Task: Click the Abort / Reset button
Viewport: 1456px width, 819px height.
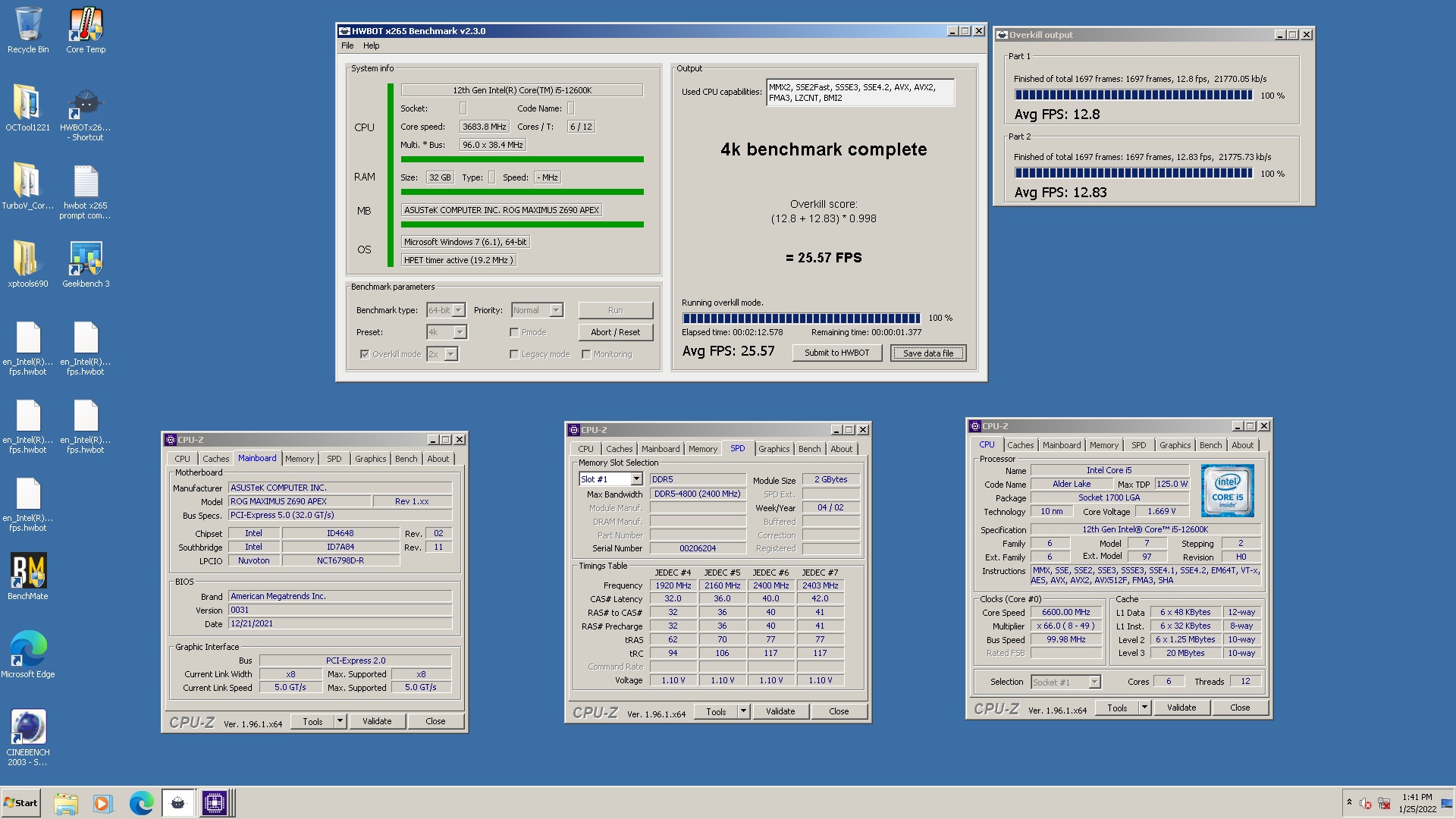Action: click(615, 332)
